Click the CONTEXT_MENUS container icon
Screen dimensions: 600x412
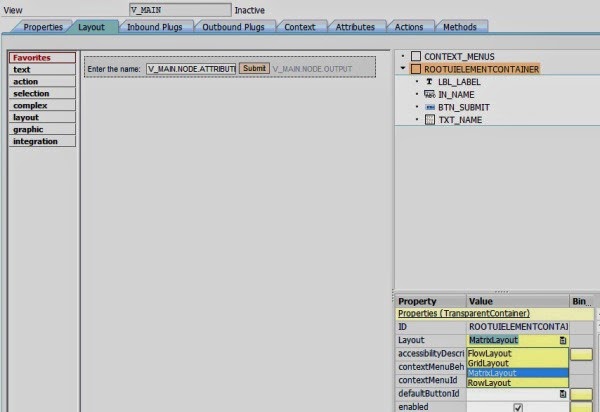coord(415,57)
